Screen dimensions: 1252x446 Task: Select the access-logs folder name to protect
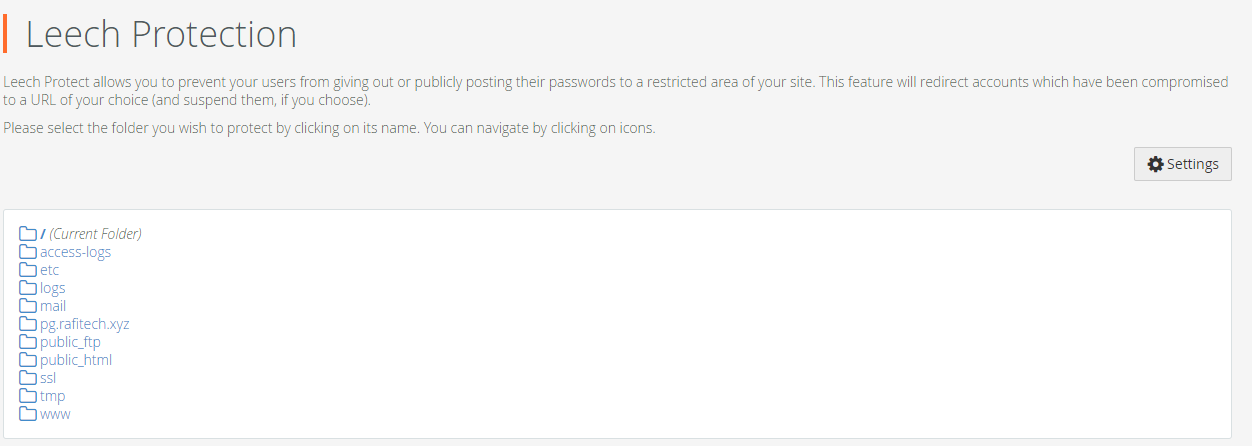75,252
